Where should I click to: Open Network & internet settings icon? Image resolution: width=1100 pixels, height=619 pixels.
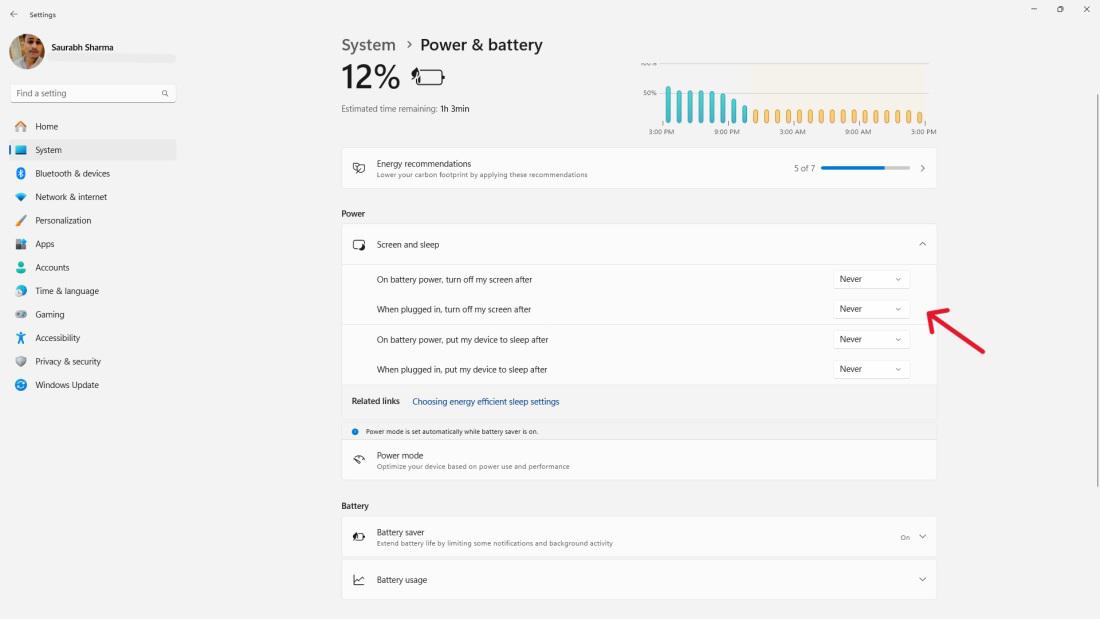point(21,197)
